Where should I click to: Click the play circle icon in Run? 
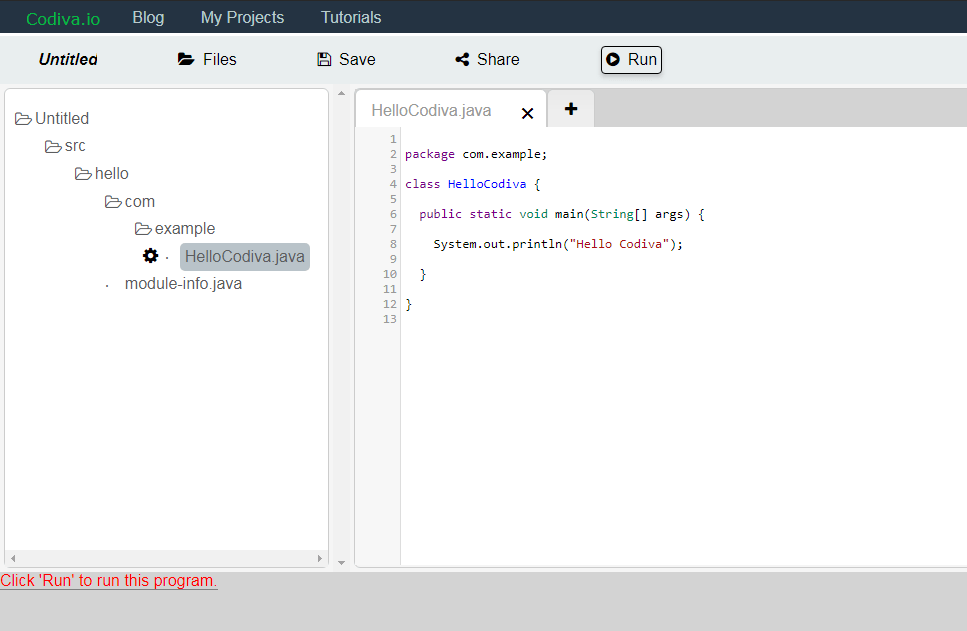pos(612,59)
